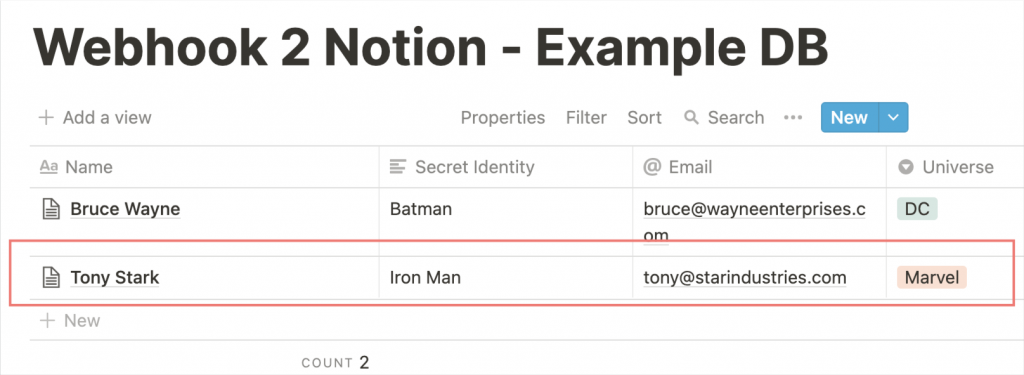Click the plus icon in the bottom New row
This screenshot has height=375, width=1024.
46,321
